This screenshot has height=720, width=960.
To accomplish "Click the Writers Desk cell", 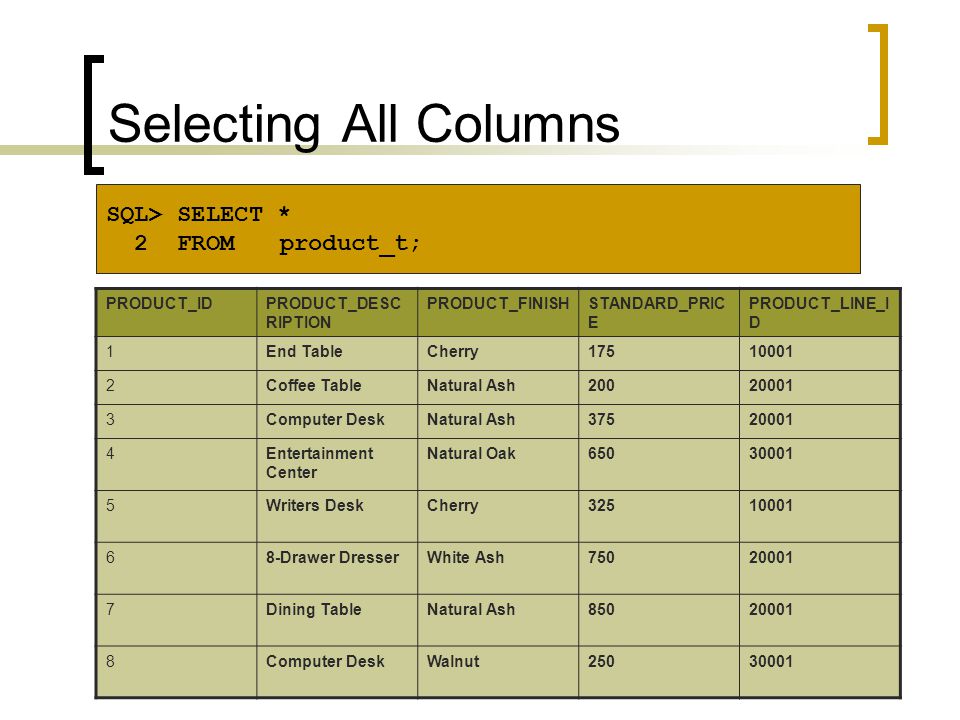I will click(x=337, y=516).
